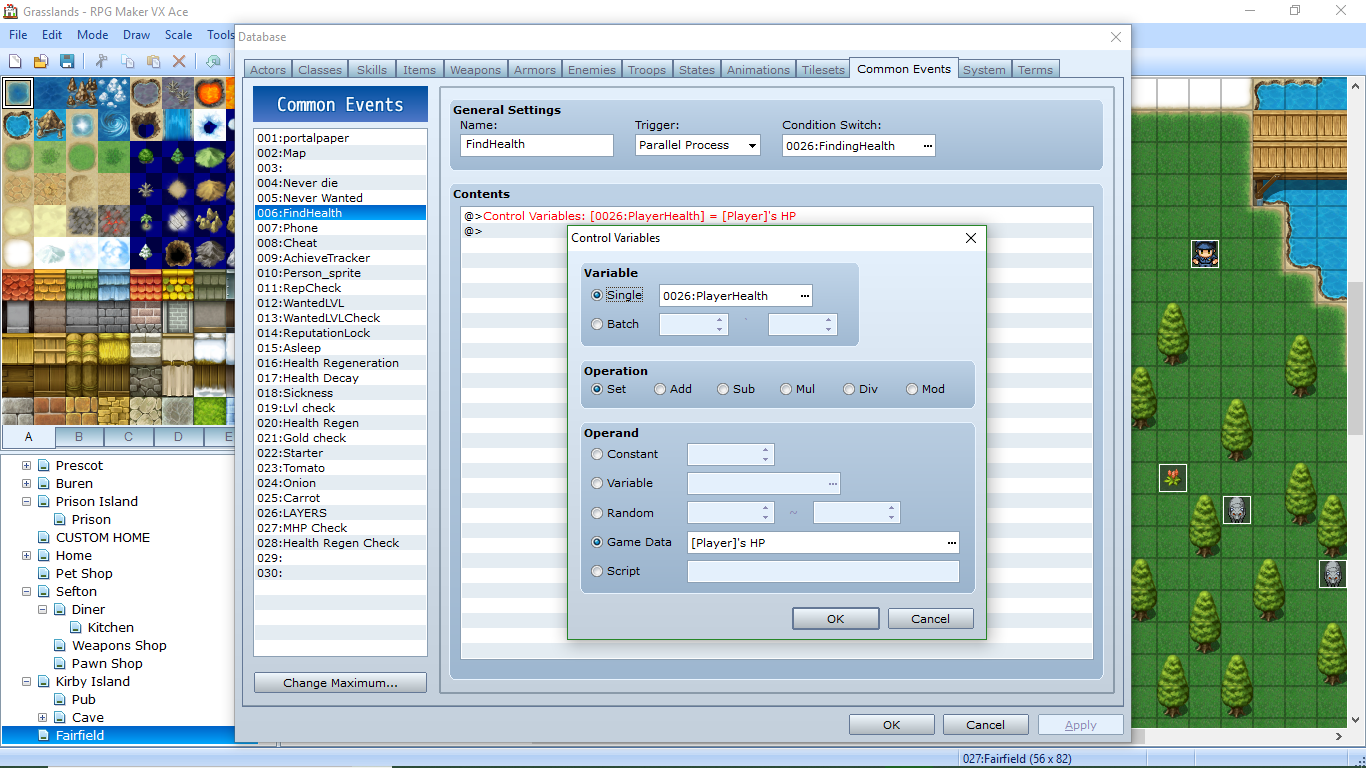Image resolution: width=1366 pixels, height=768 pixels.
Task: Open the Draw menu
Action: (x=136, y=34)
